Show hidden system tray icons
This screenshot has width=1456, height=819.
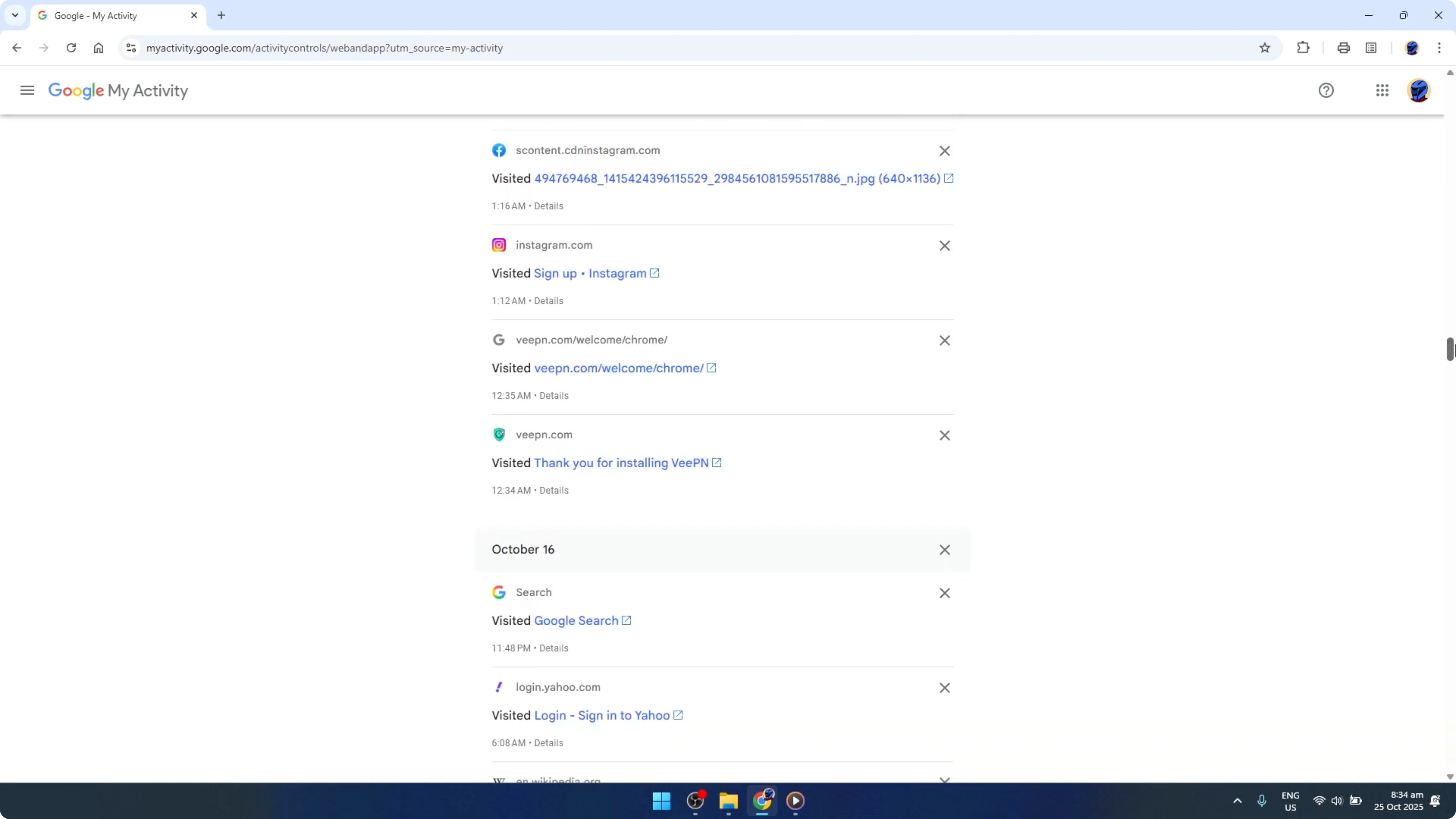(x=1237, y=801)
